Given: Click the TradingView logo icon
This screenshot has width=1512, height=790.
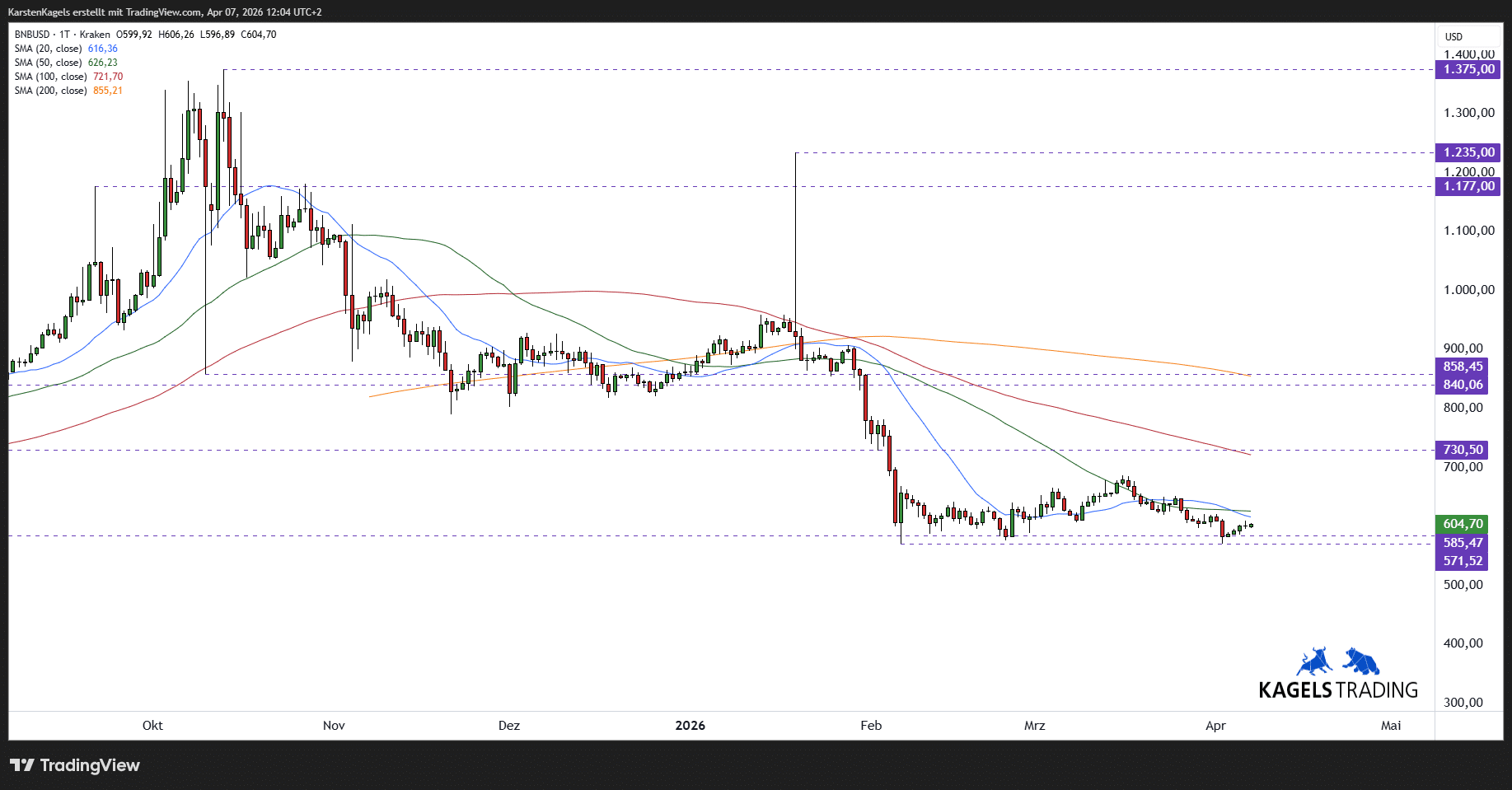Looking at the screenshot, I should pos(22,765).
